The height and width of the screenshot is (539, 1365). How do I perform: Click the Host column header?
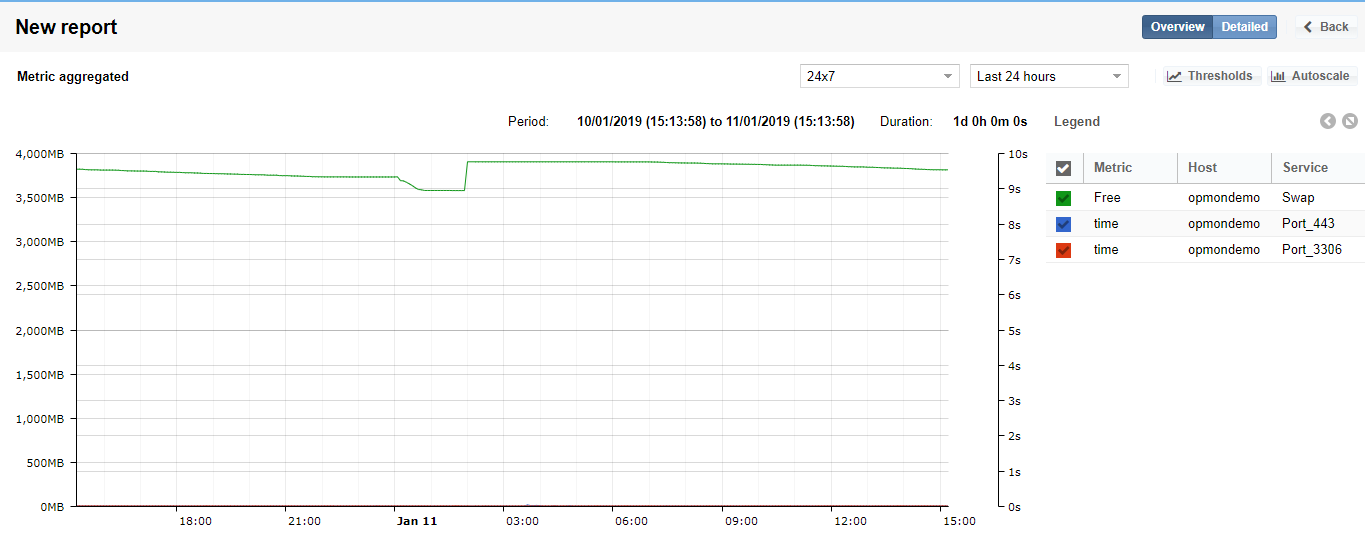click(x=1202, y=168)
